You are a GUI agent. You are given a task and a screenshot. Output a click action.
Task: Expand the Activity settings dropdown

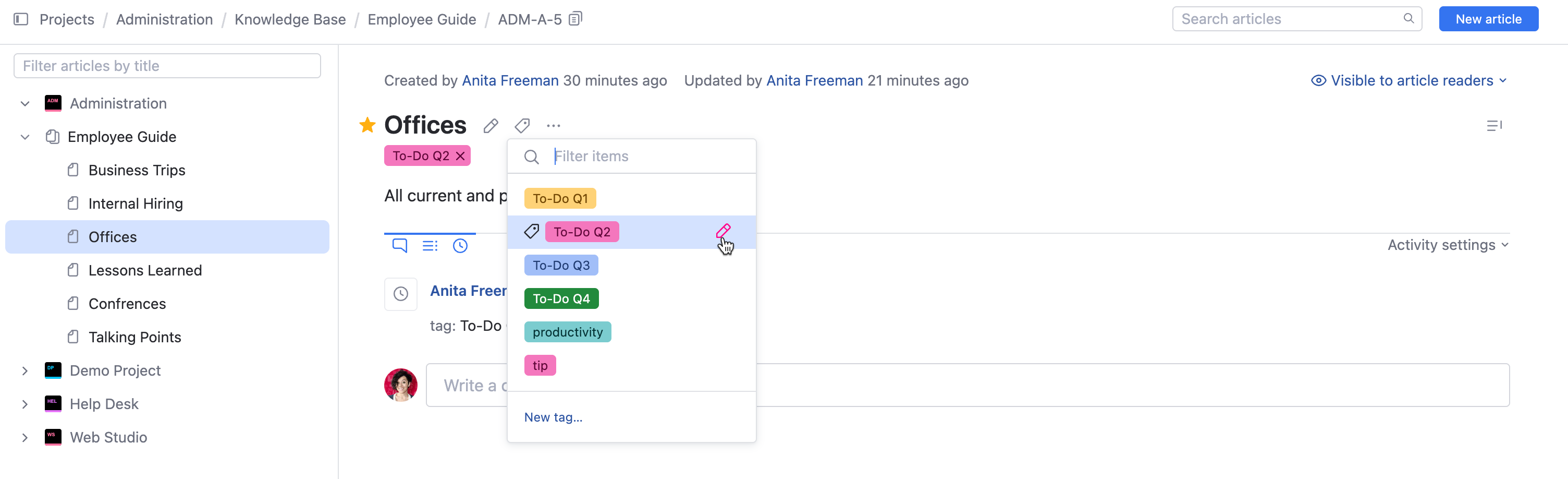tap(1448, 245)
